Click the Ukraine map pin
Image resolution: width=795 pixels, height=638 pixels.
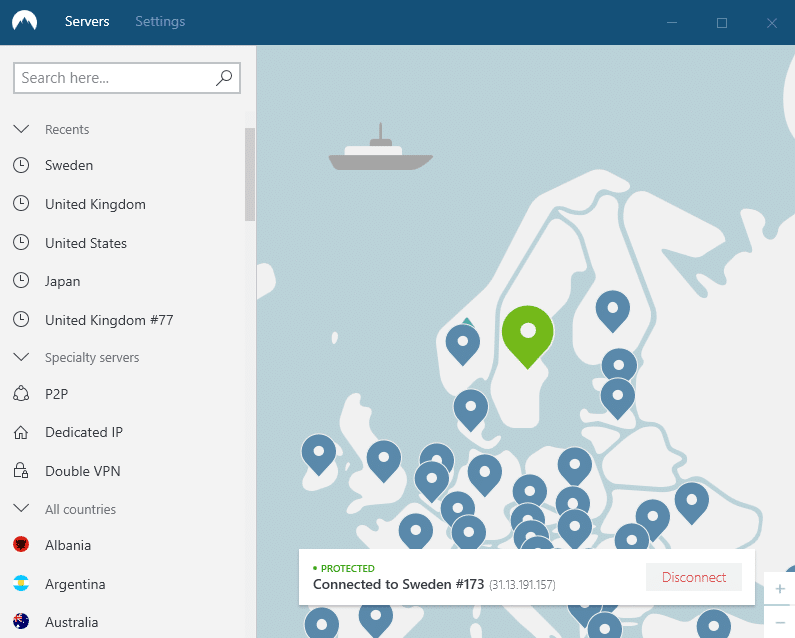click(692, 502)
